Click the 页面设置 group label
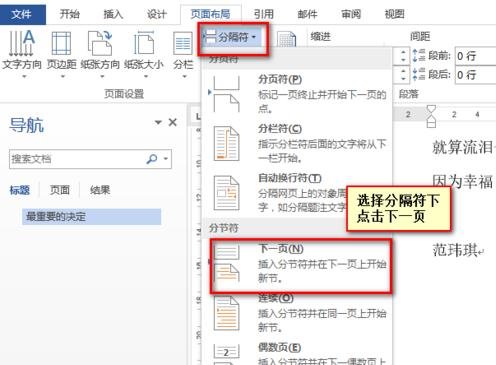The width and height of the screenshot is (496, 365). tap(124, 94)
